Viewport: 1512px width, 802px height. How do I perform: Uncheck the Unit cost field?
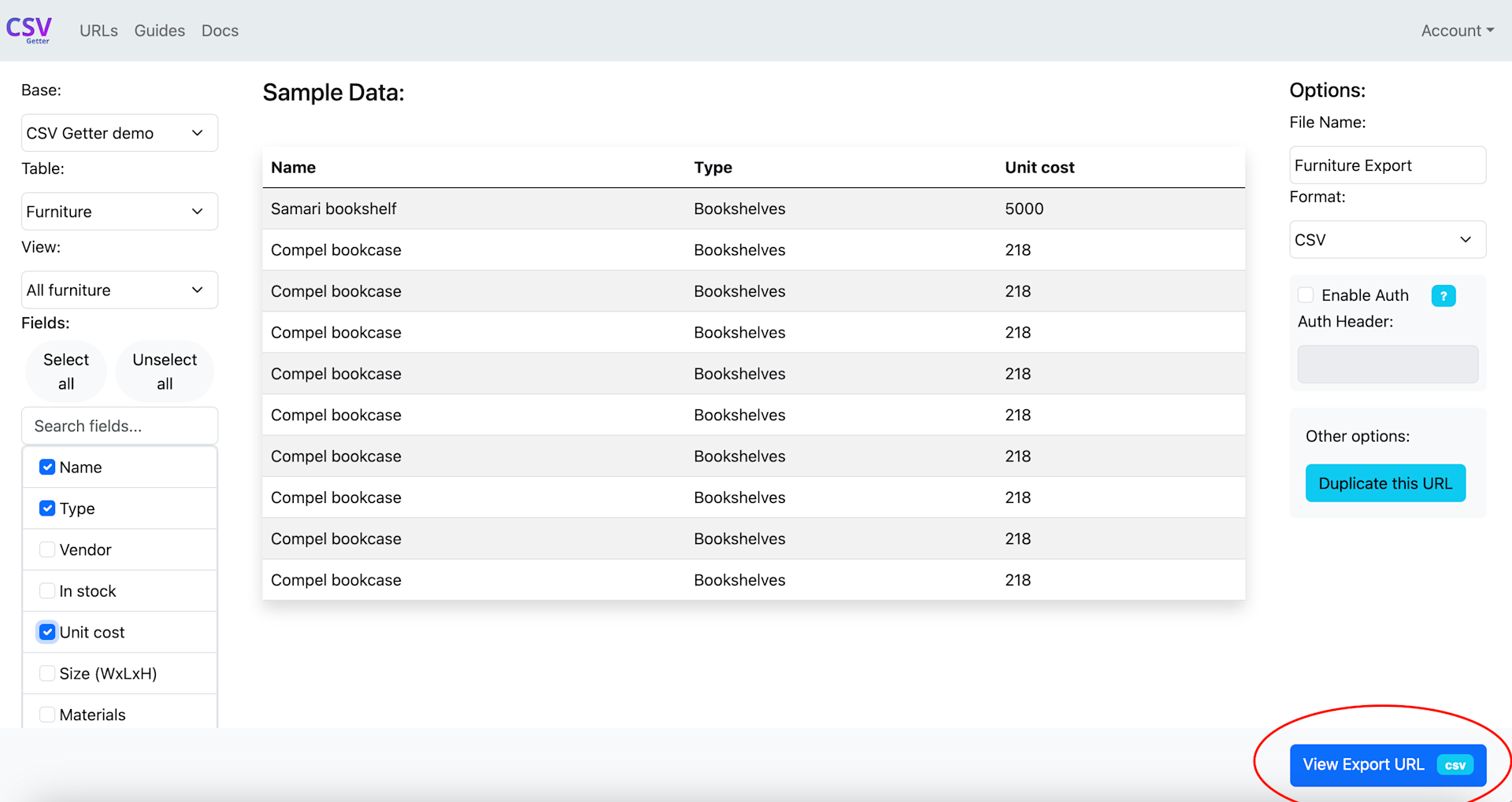point(46,631)
